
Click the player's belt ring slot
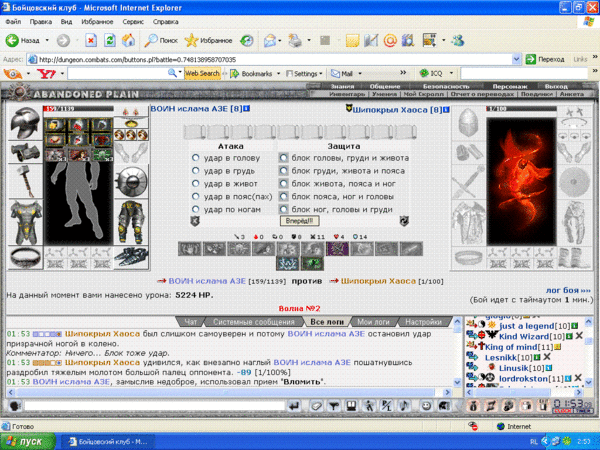click(25, 258)
